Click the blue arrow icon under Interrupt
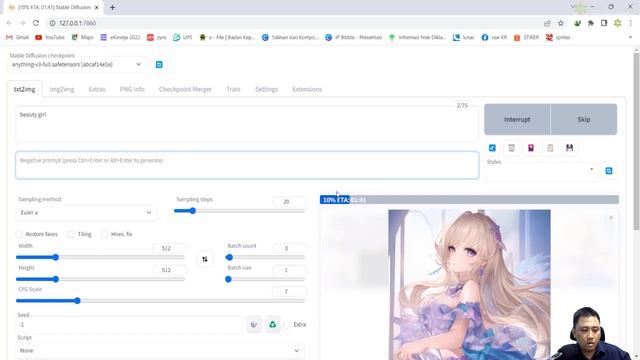Screen dimensions: 640x360 [x=492, y=148]
